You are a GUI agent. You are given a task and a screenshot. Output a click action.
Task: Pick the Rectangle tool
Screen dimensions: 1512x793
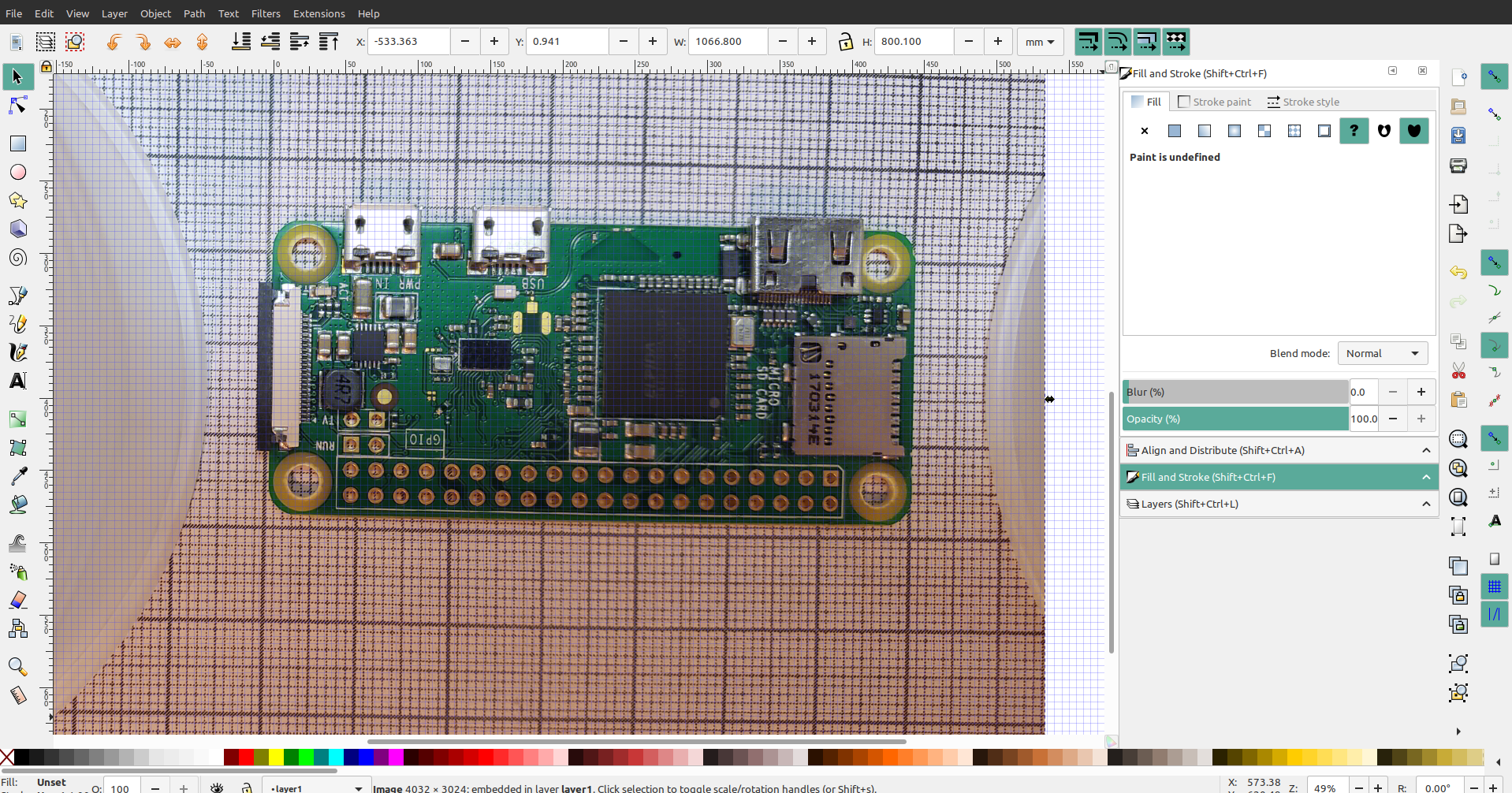(17, 143)
